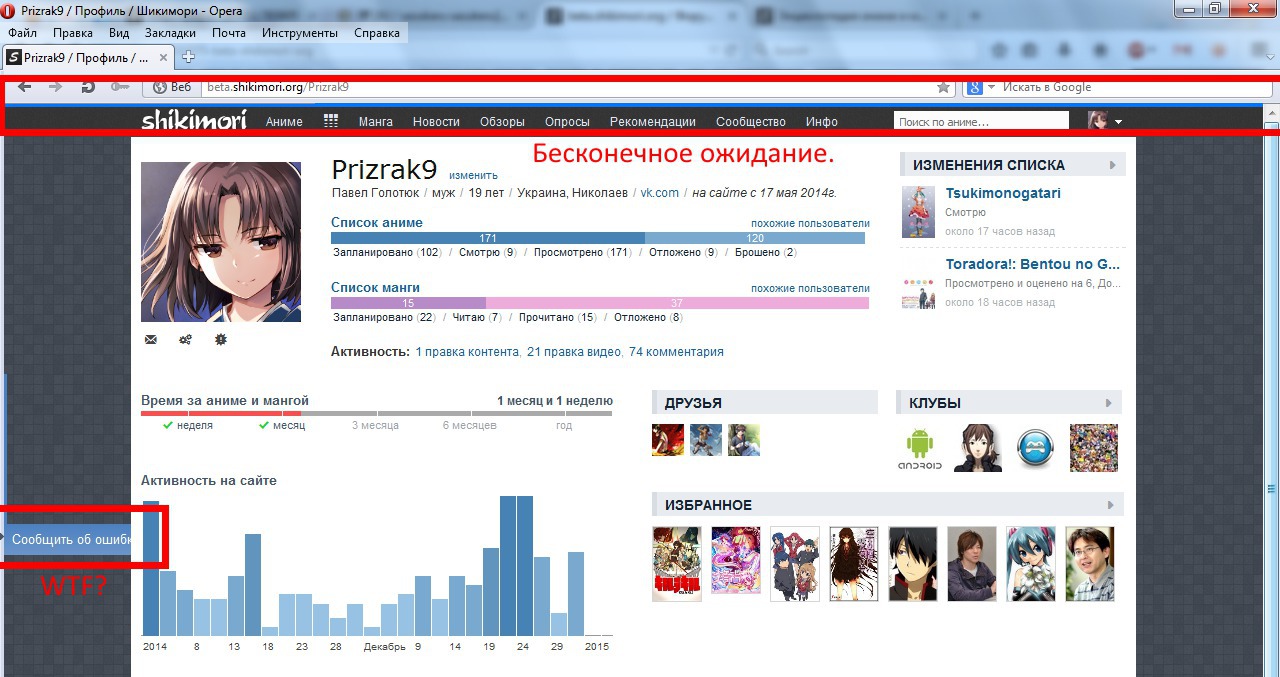This screenshot has height=677, width=1280.
Task: Expand the user avatar menu arrow
Action: point(1118,122)
